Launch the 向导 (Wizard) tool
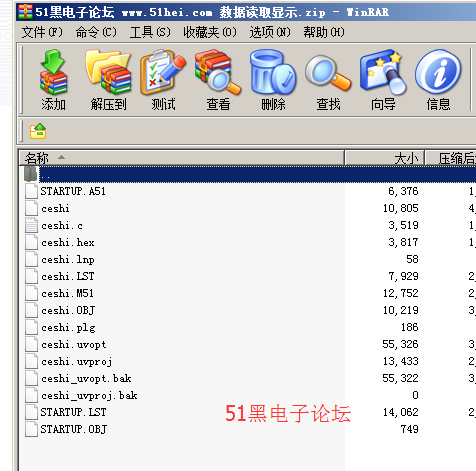Viewport: 476px width, 471px height. click(383, 80)
